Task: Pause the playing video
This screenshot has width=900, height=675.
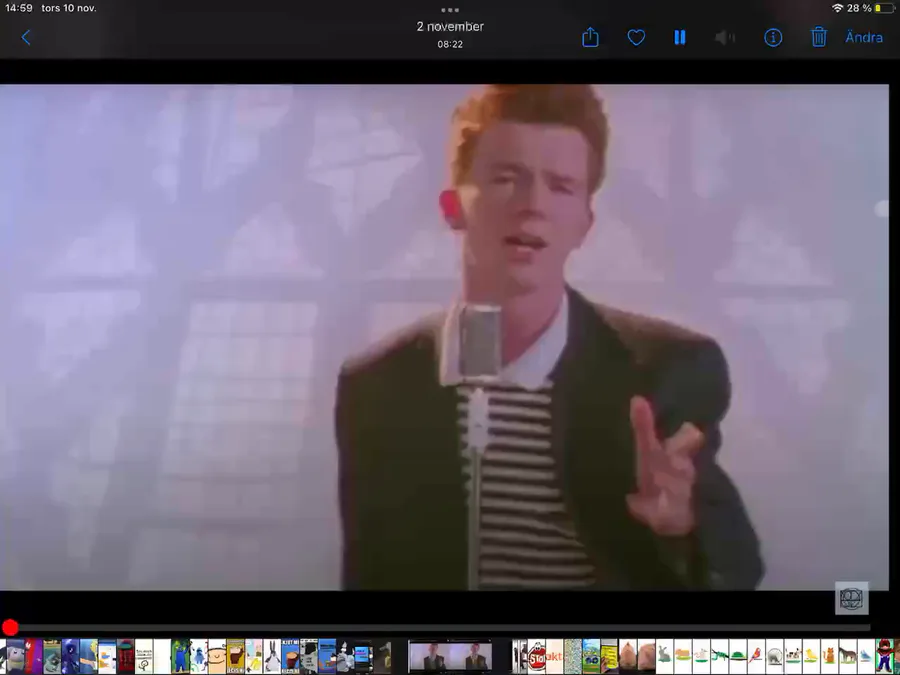Action: 680,38
